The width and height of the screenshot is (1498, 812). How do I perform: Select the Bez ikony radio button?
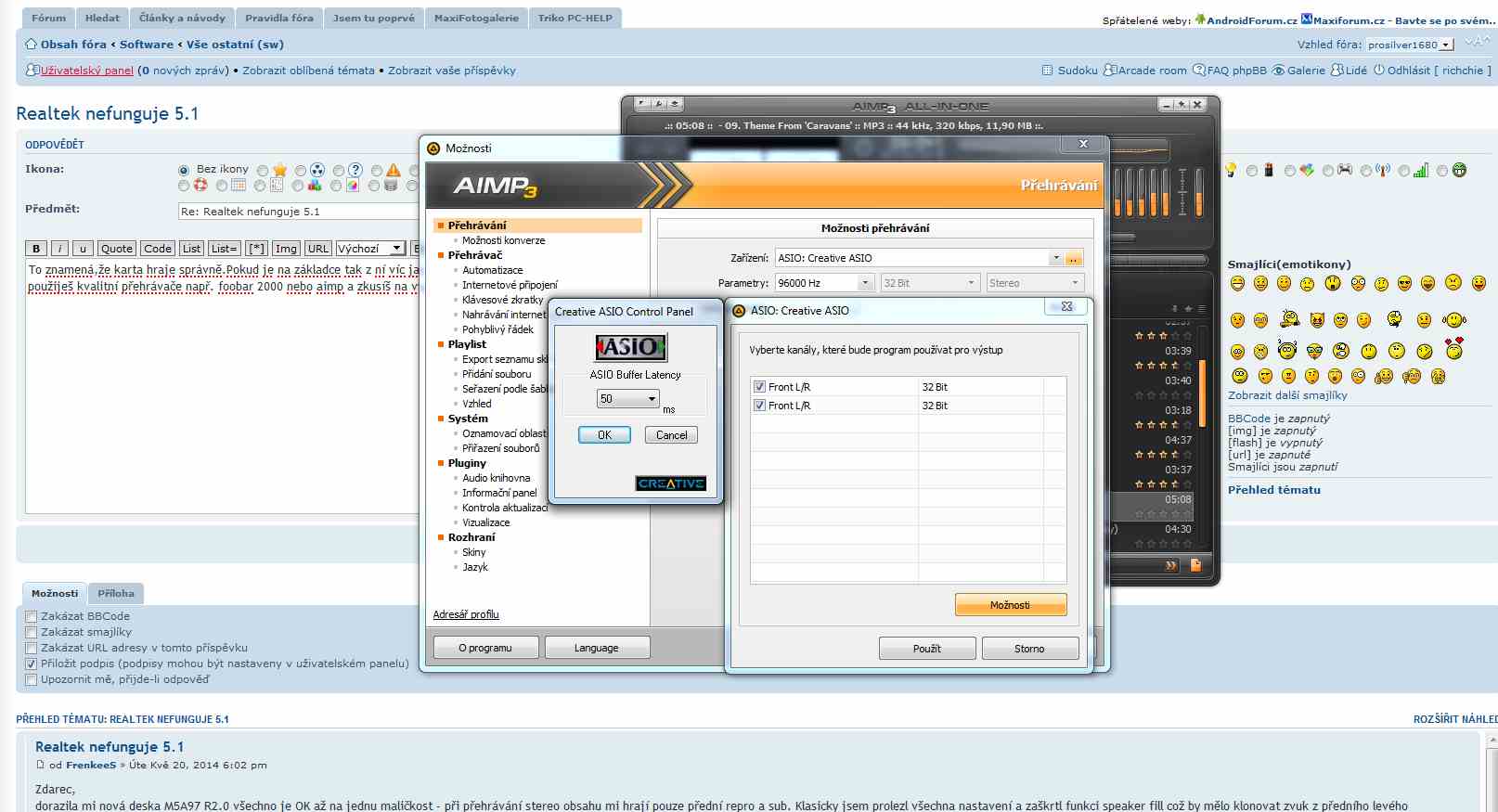tap(184, 170)
